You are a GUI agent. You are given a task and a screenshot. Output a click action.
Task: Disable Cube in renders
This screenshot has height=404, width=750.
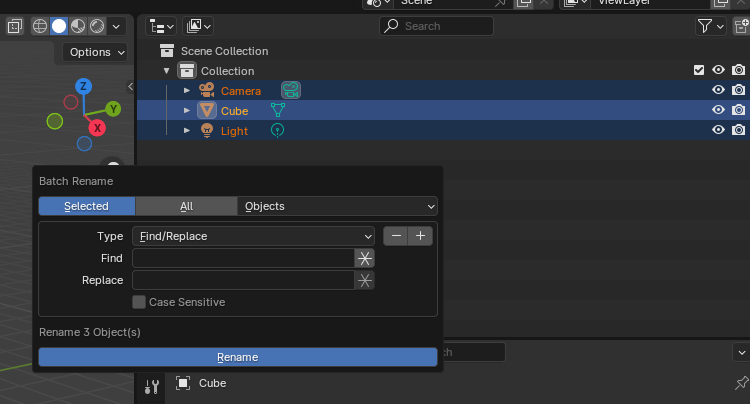[x=739, y=110]
